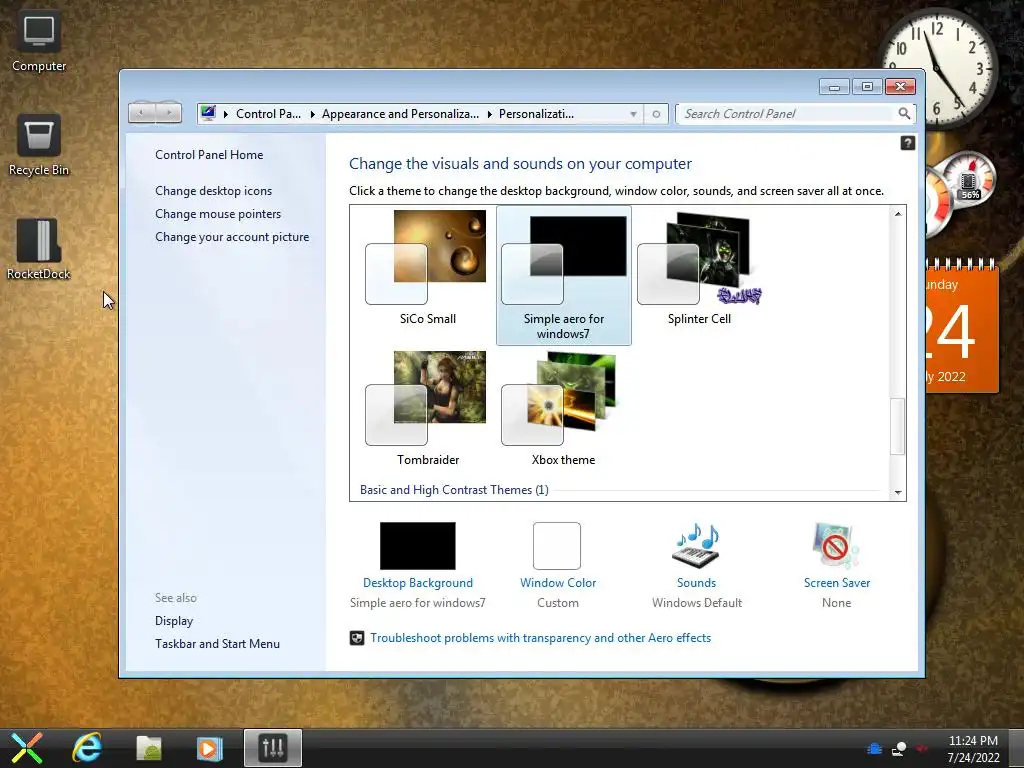Open the folder icon on the taskbar
This screenshot has width=1024, height=768.
tap(148, 748)
